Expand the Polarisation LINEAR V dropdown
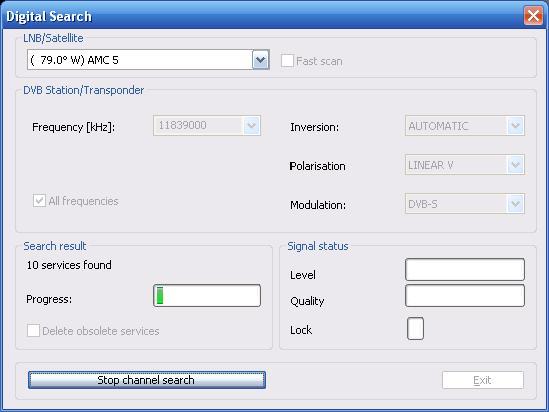This screenshot has width=549, height=412. 515,165
